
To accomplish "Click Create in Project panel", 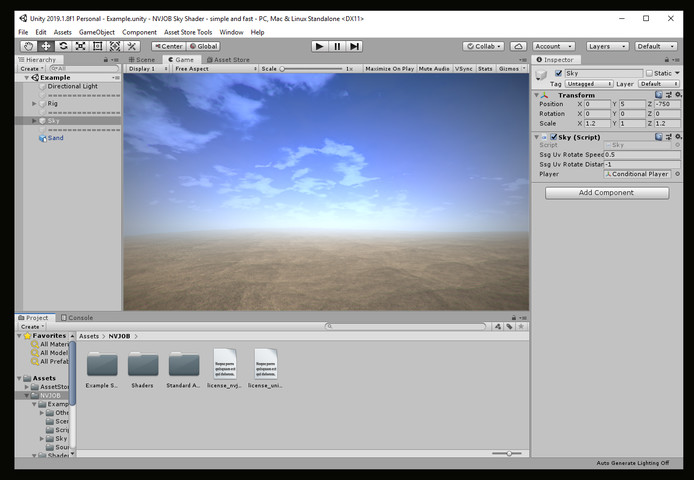I will point(32,326).
